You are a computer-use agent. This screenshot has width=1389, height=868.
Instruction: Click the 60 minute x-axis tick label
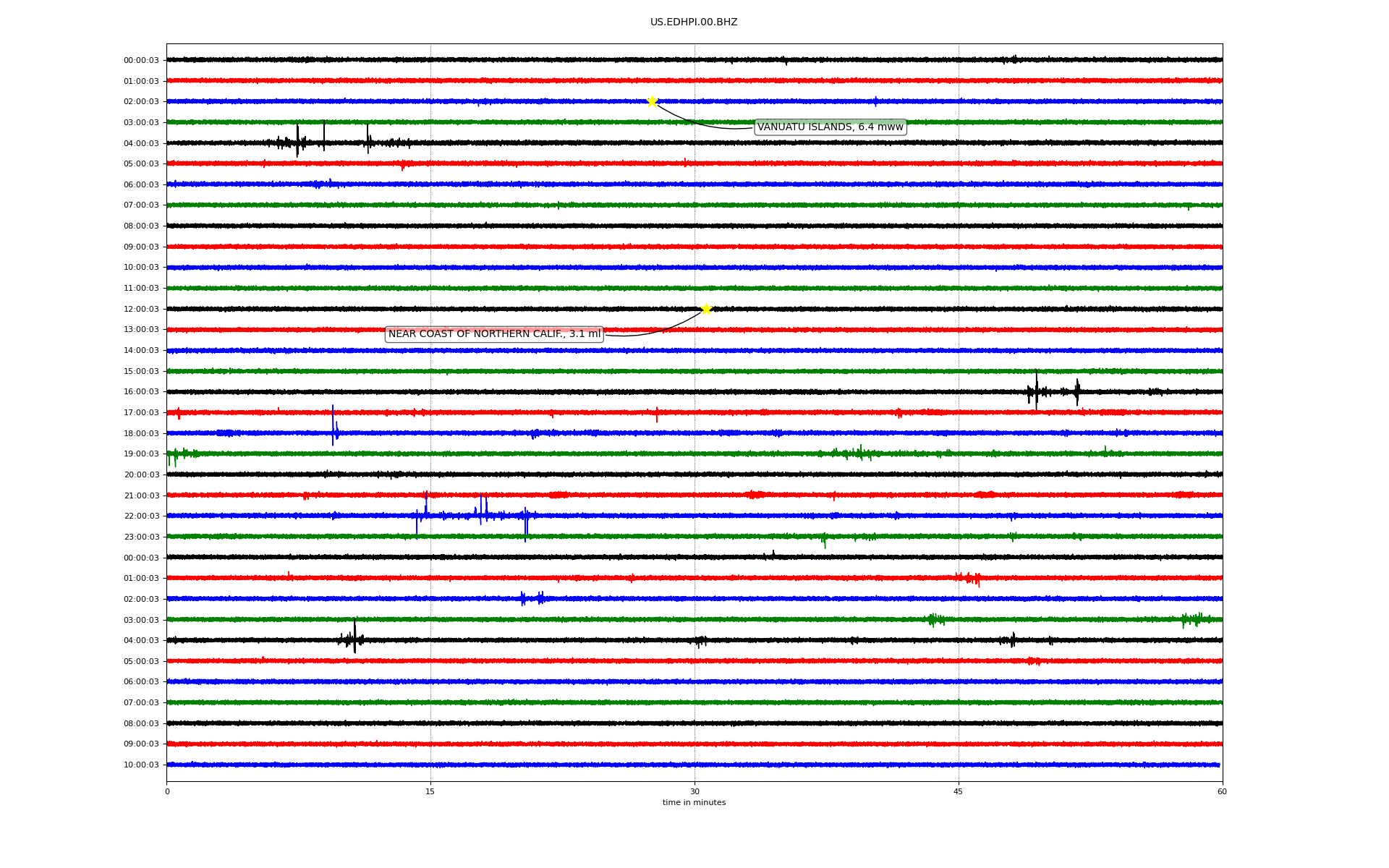pos(1222,791)
